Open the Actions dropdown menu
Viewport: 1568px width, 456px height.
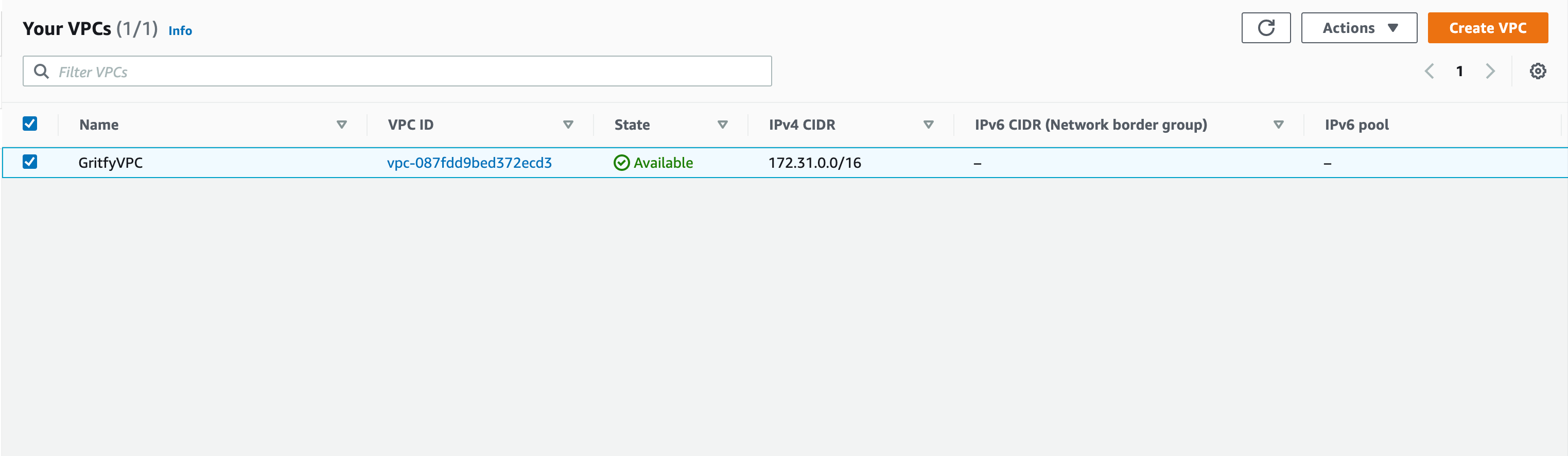click(1358, 28)
